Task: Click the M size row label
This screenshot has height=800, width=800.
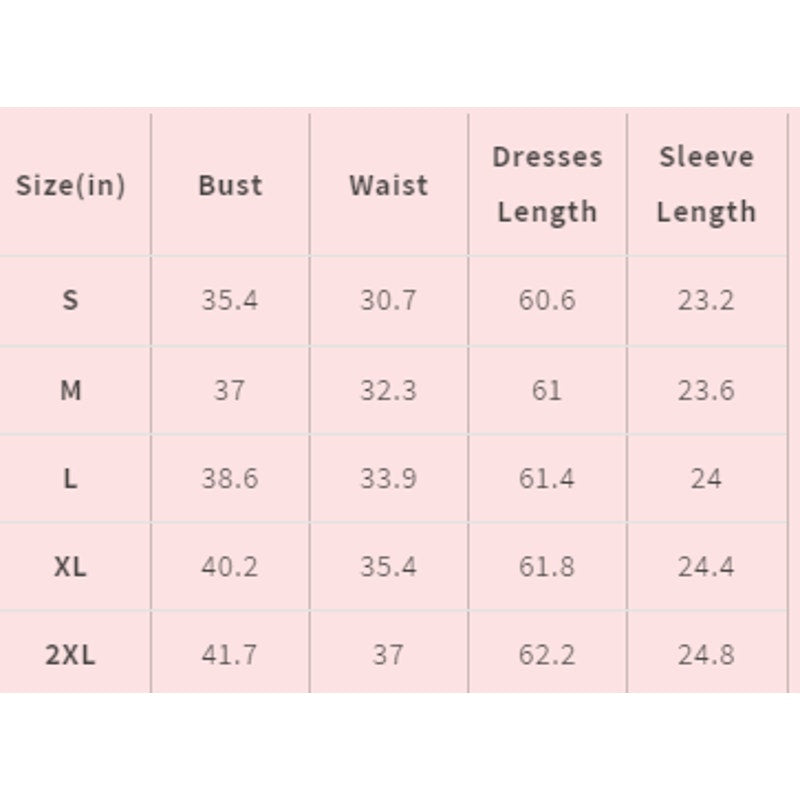Action: click(70, 390)
